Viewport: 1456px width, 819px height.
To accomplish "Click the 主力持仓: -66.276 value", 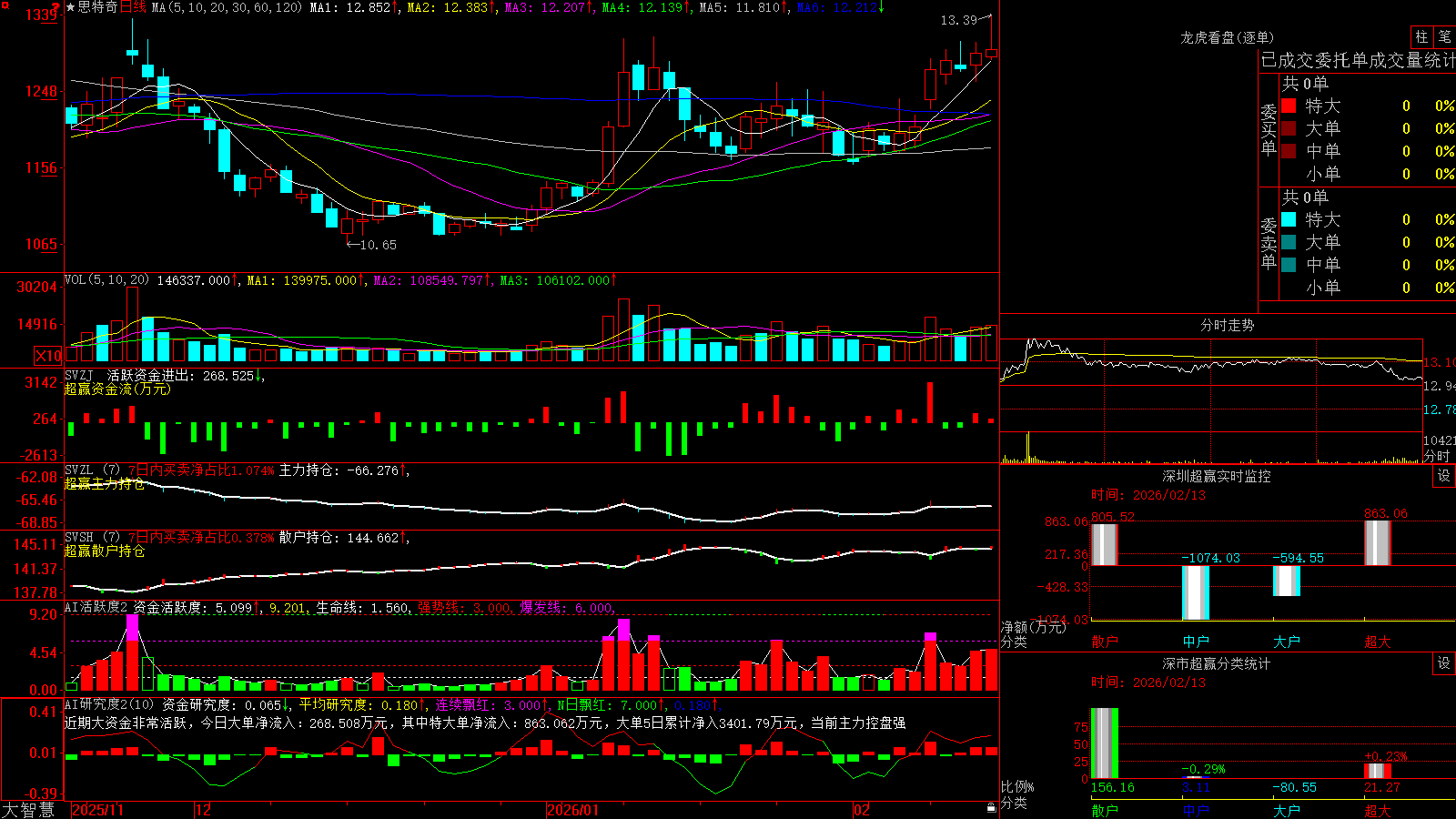I will [x=339, y=470].
